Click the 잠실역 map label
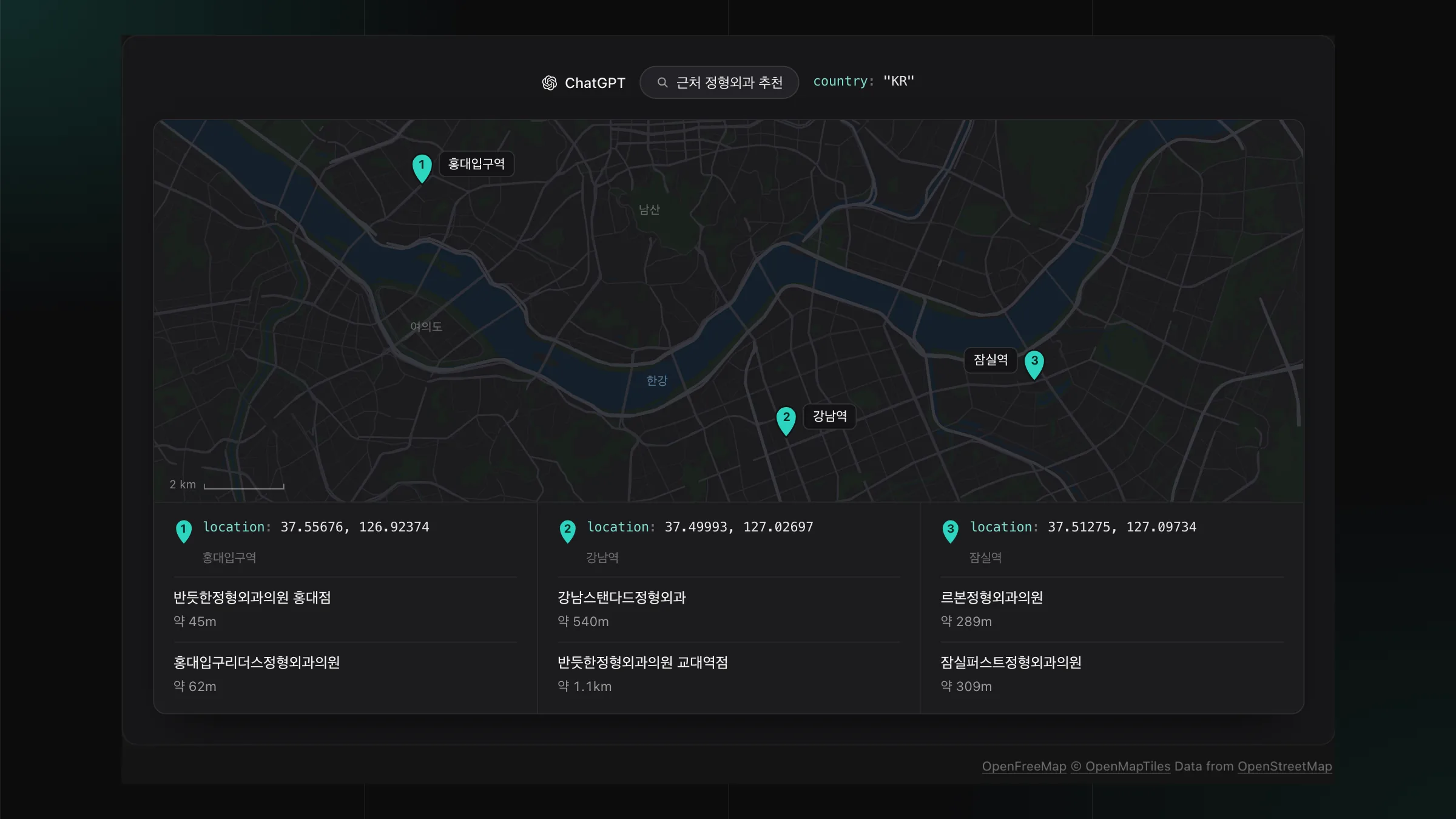The image size is (1456, 819). pyautogui.click(x=990, y=360)
